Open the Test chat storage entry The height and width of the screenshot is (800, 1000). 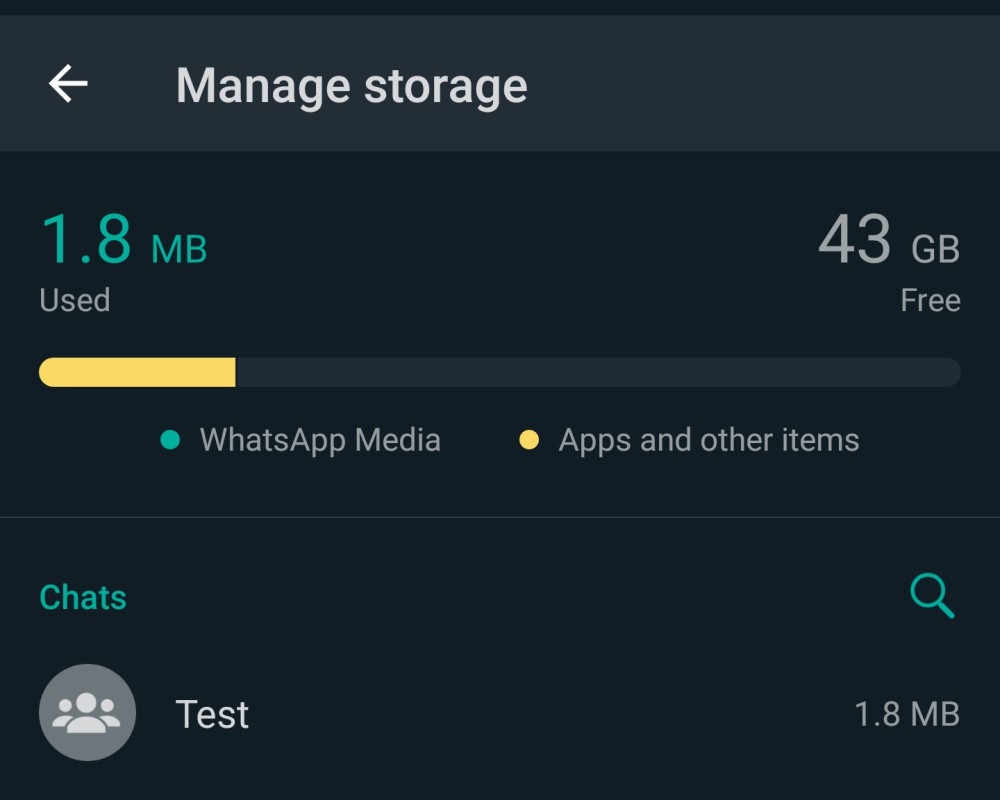click(500, 713)
